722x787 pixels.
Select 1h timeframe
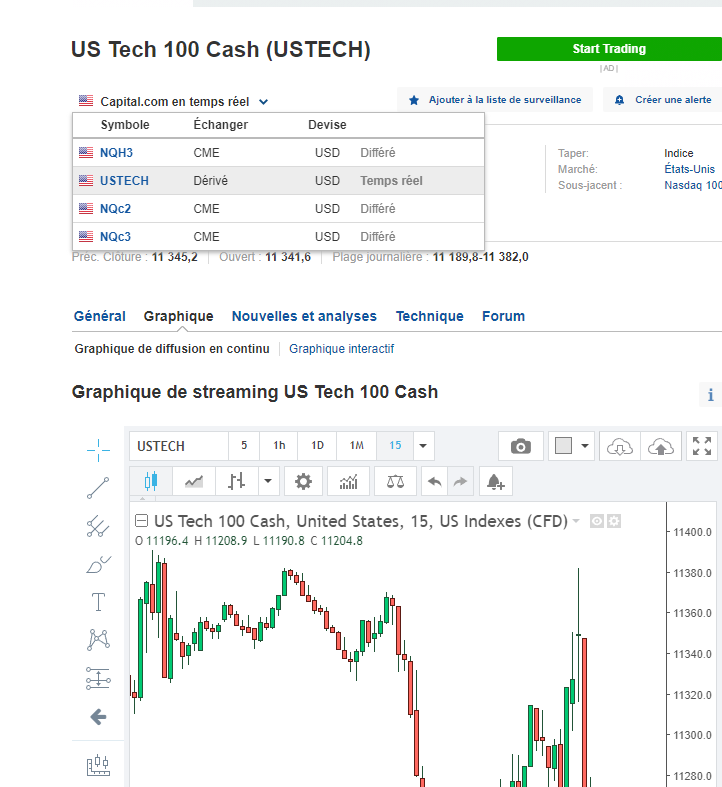pyautogui.click(x=279, y=446)
